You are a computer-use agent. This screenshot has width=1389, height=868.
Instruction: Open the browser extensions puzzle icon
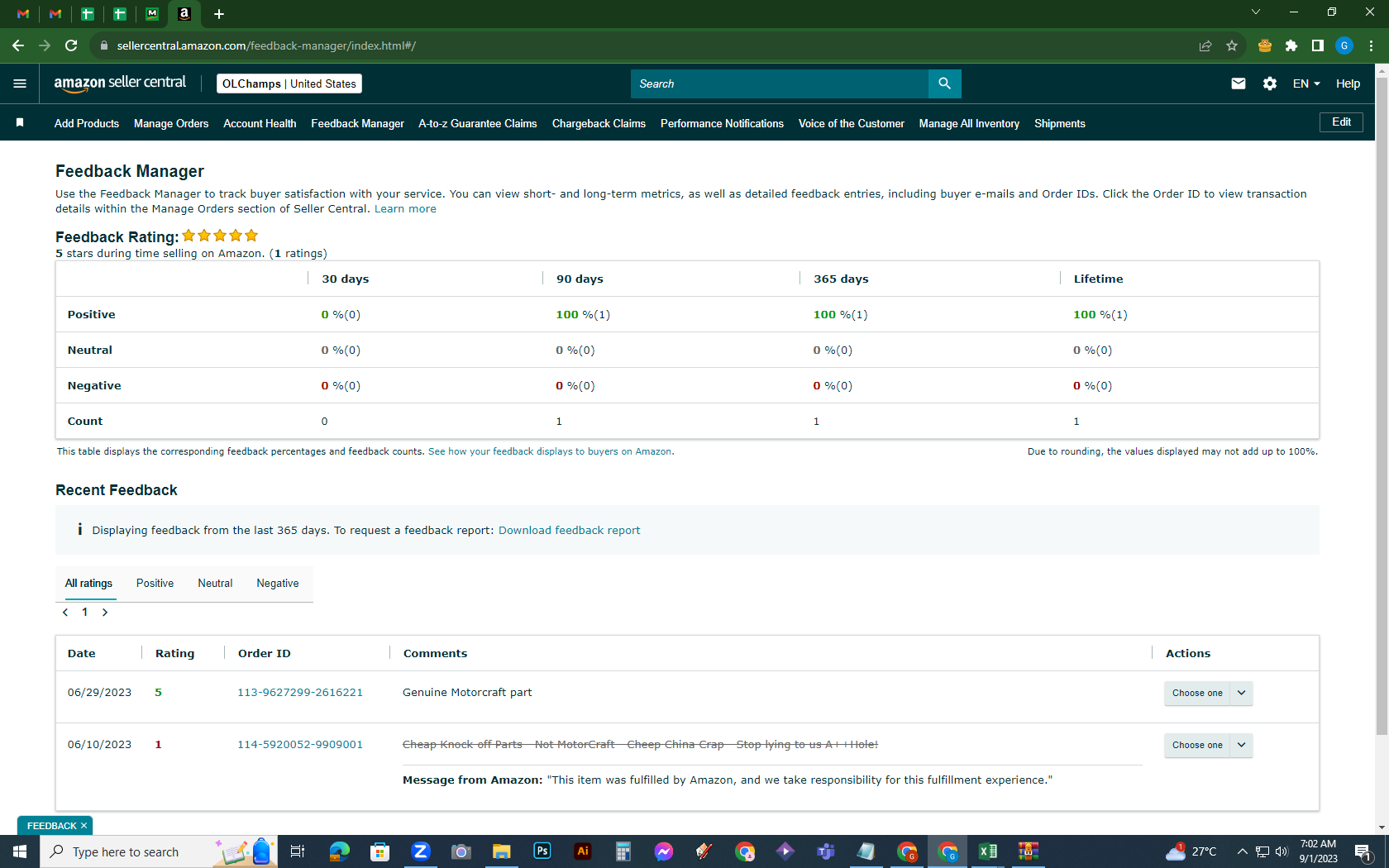coord(1291,45)
